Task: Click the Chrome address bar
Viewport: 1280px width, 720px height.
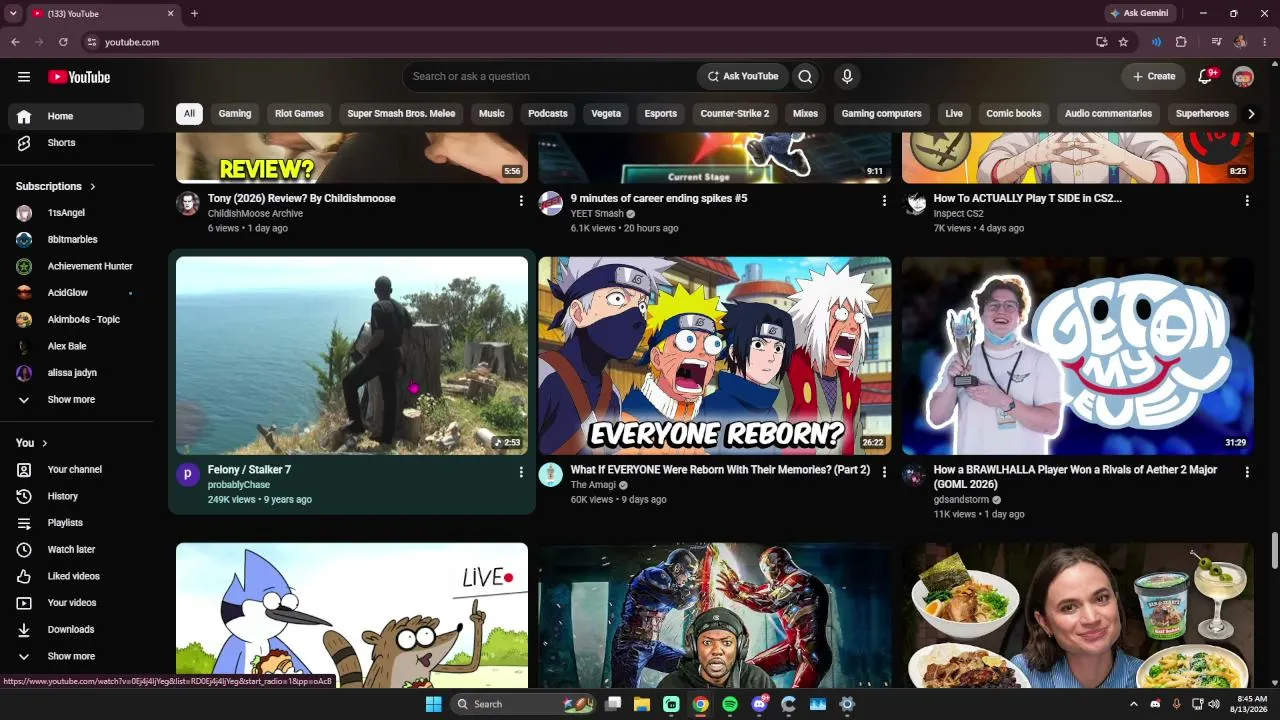Action: click(590, 42)
